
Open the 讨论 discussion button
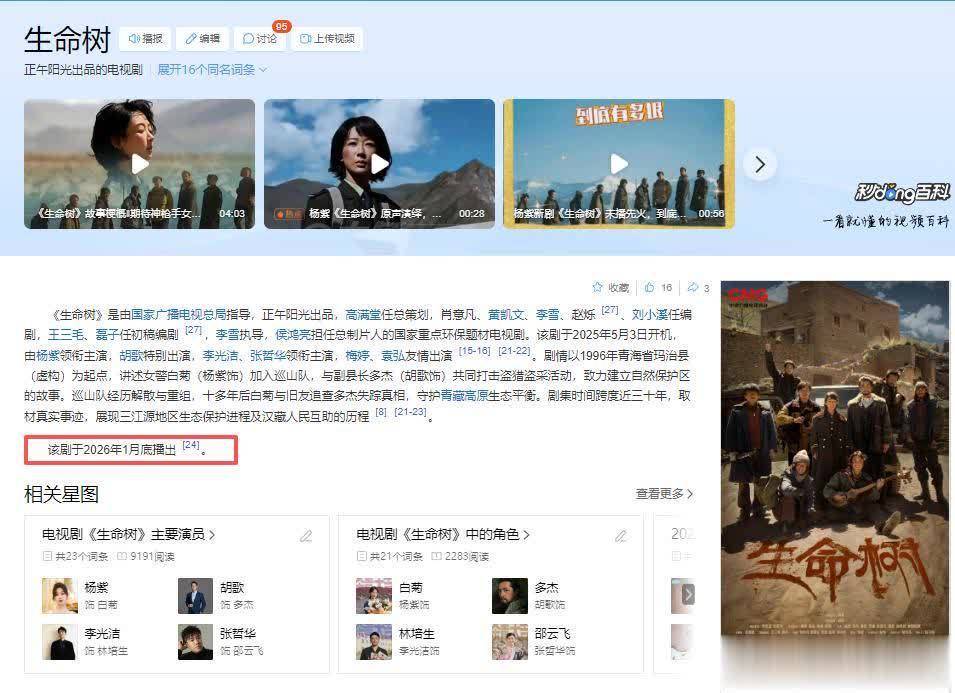pyautogui.click(x=260, y=39)
